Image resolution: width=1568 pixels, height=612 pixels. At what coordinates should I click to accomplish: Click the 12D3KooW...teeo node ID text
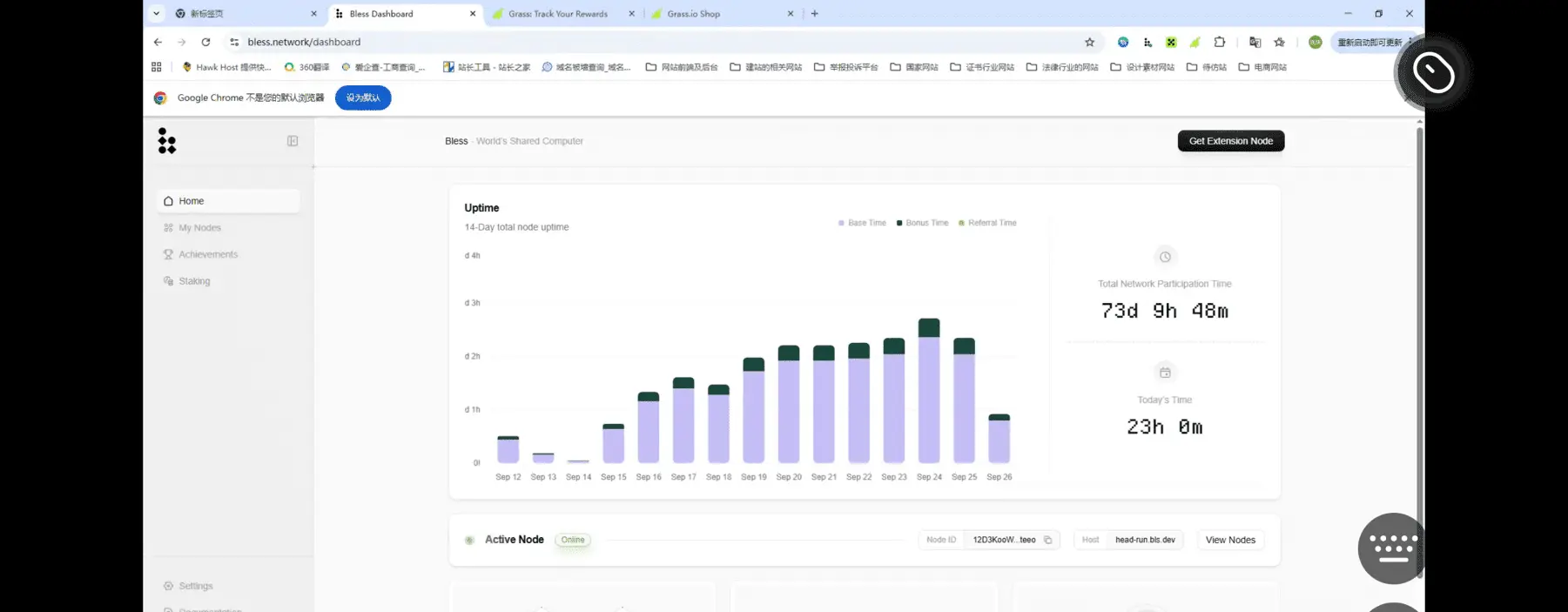click(1004, 540)
